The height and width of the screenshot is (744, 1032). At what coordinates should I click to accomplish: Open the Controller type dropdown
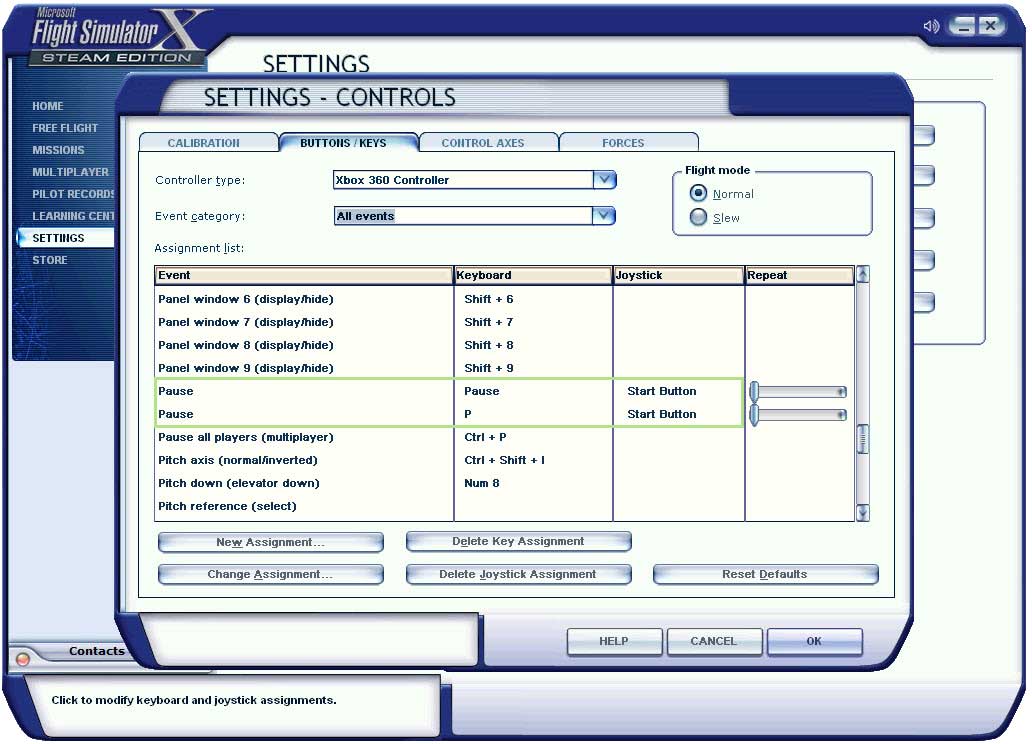pos(604,179)
